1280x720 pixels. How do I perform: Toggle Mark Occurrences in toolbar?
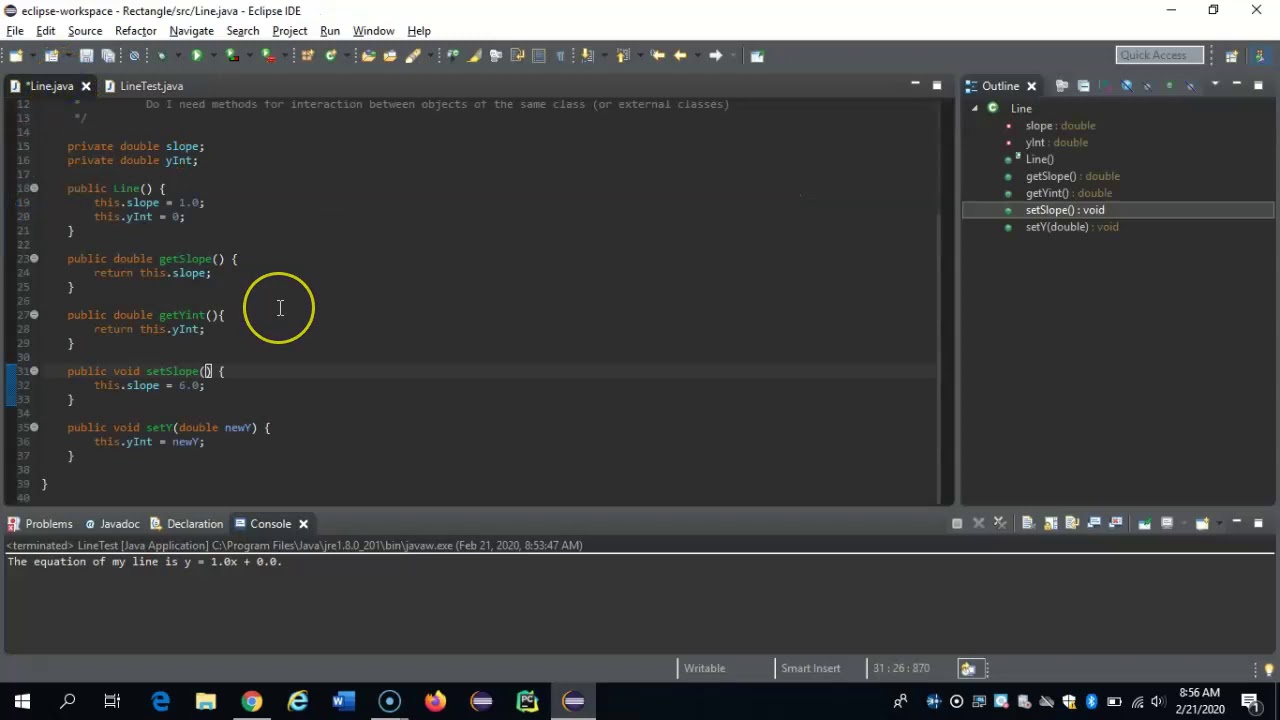pyautogui.click(x=474, y=55)
